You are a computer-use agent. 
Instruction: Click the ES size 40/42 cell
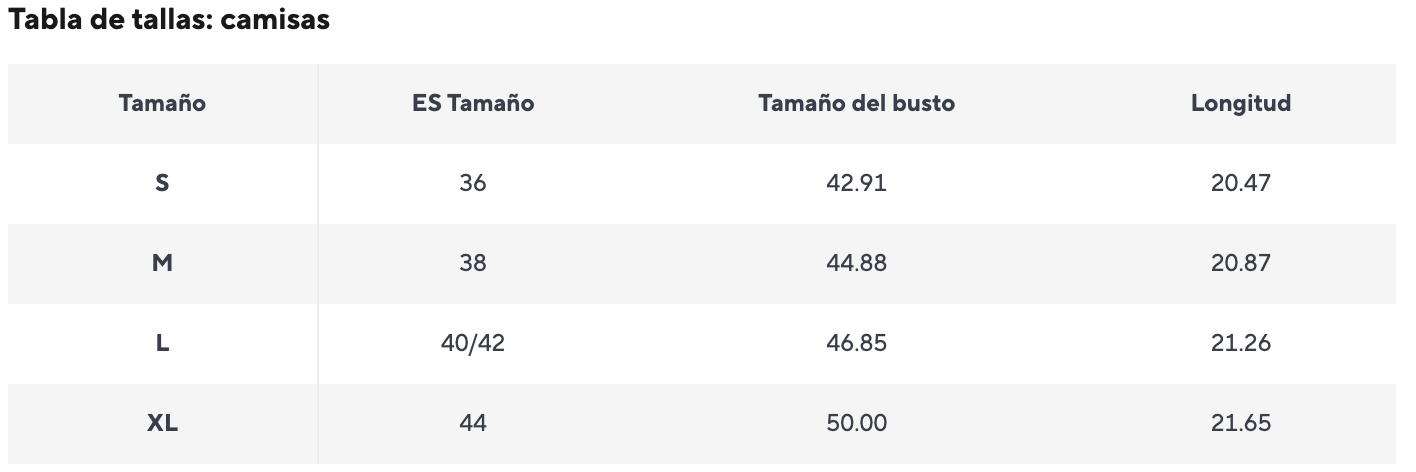pyautogui.click(x=473, y=343)
